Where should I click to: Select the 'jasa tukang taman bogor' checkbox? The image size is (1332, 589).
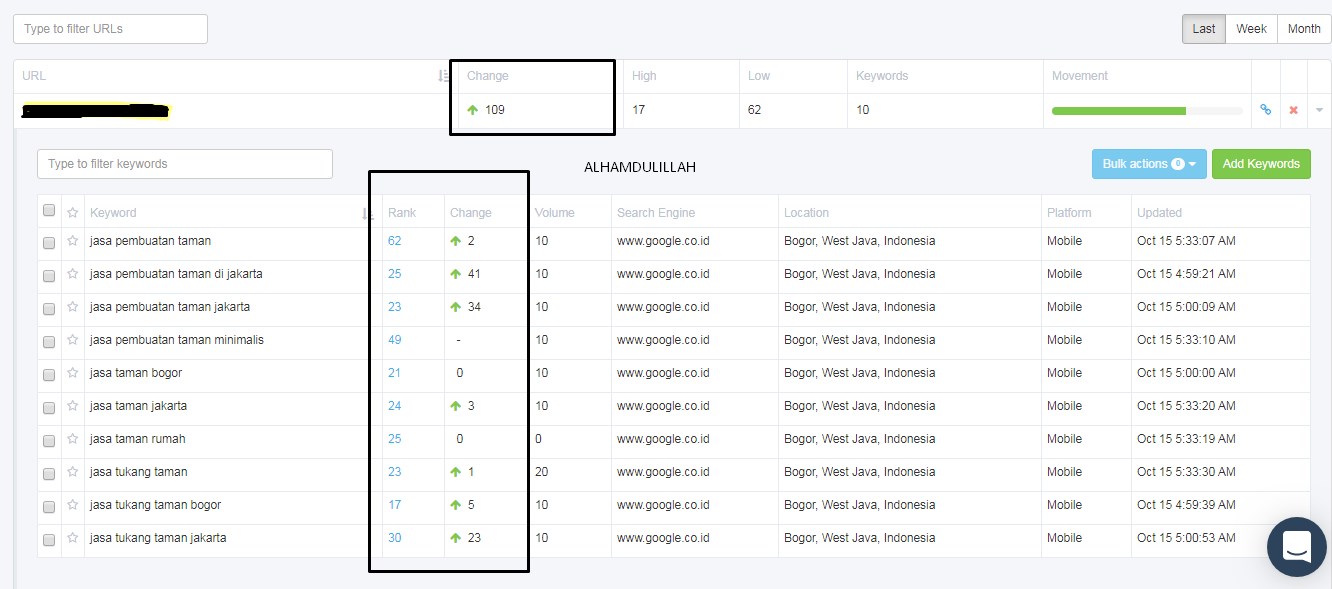click(49, 506)
